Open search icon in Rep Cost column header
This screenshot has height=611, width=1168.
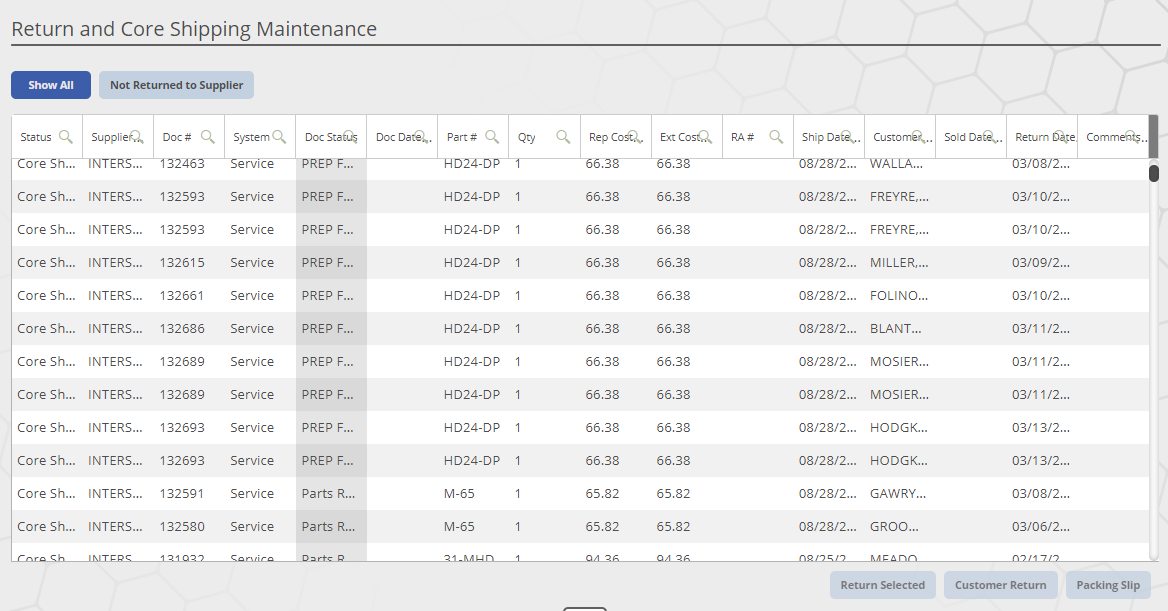634,136
